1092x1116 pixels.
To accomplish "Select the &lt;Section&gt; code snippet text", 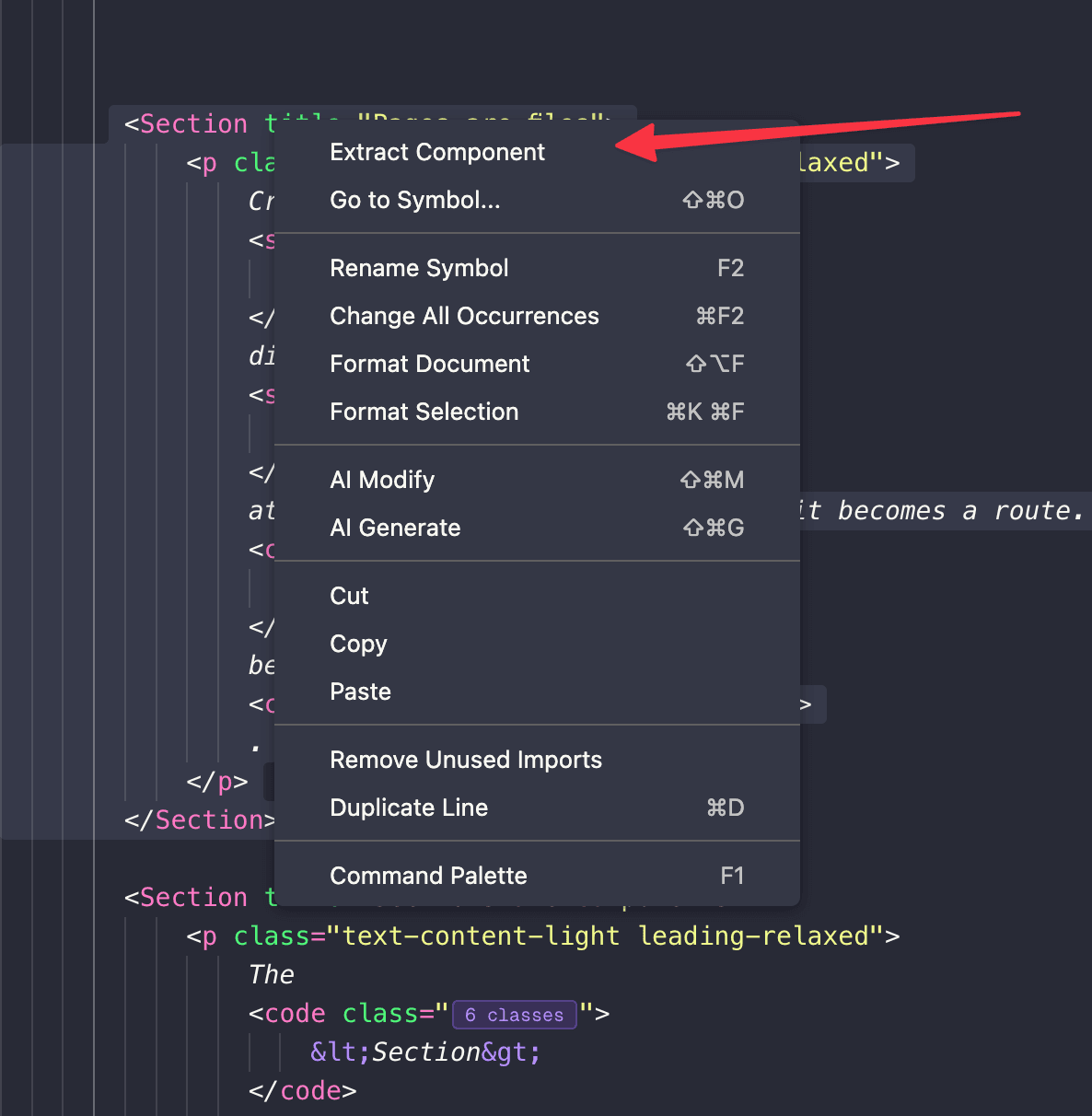I will coord(424,1052).
